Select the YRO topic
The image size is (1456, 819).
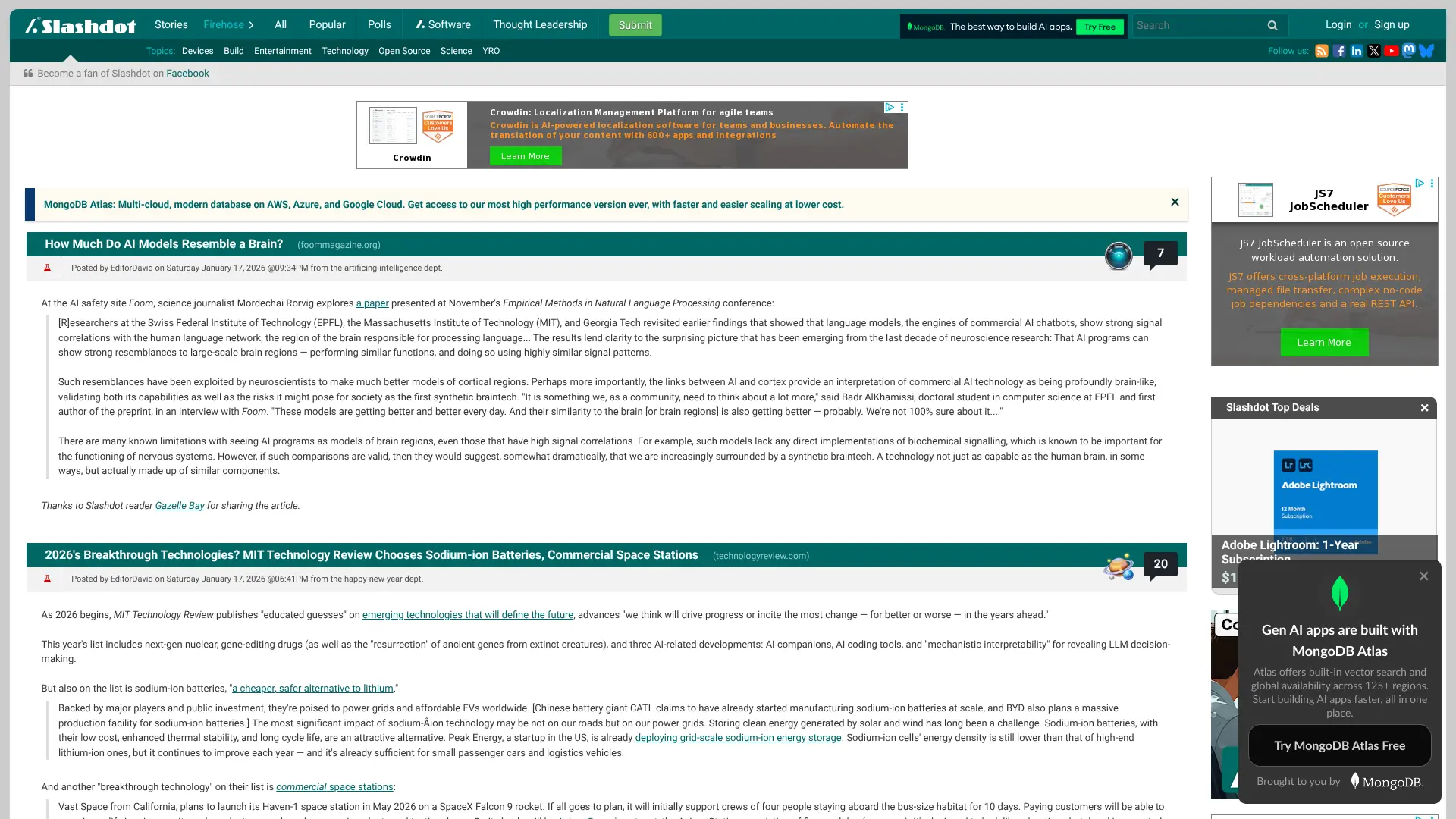(x=491, y=51)
